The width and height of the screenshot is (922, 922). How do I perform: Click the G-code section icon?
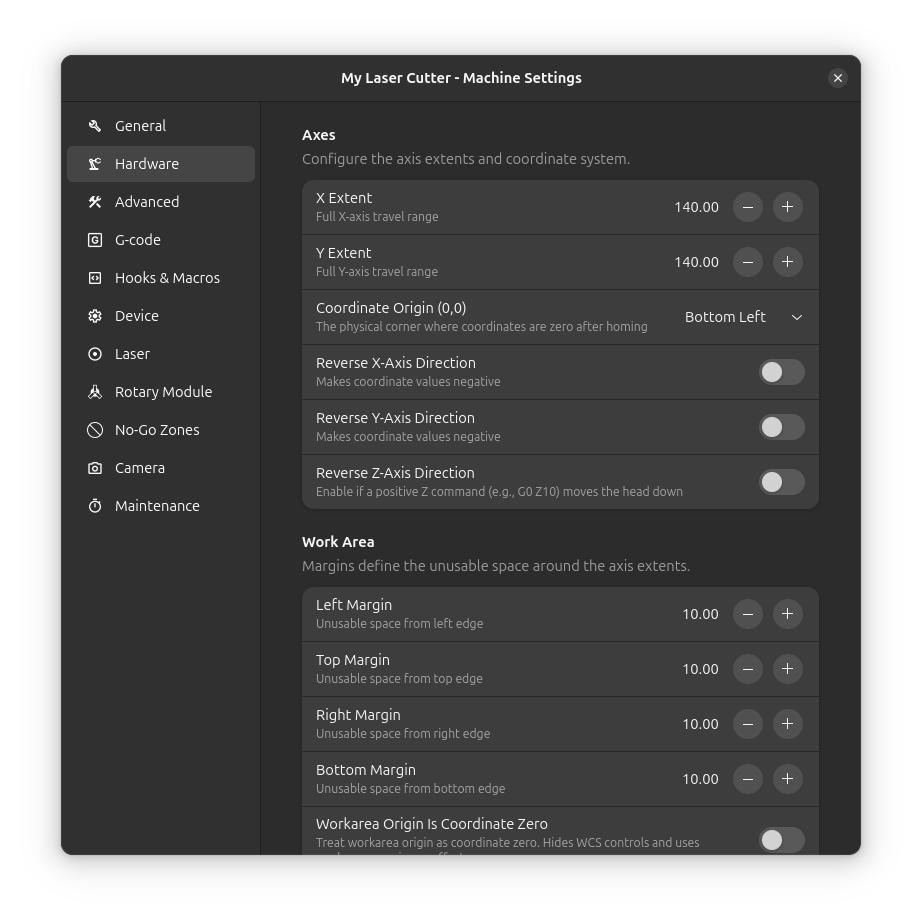click(94, 240)
